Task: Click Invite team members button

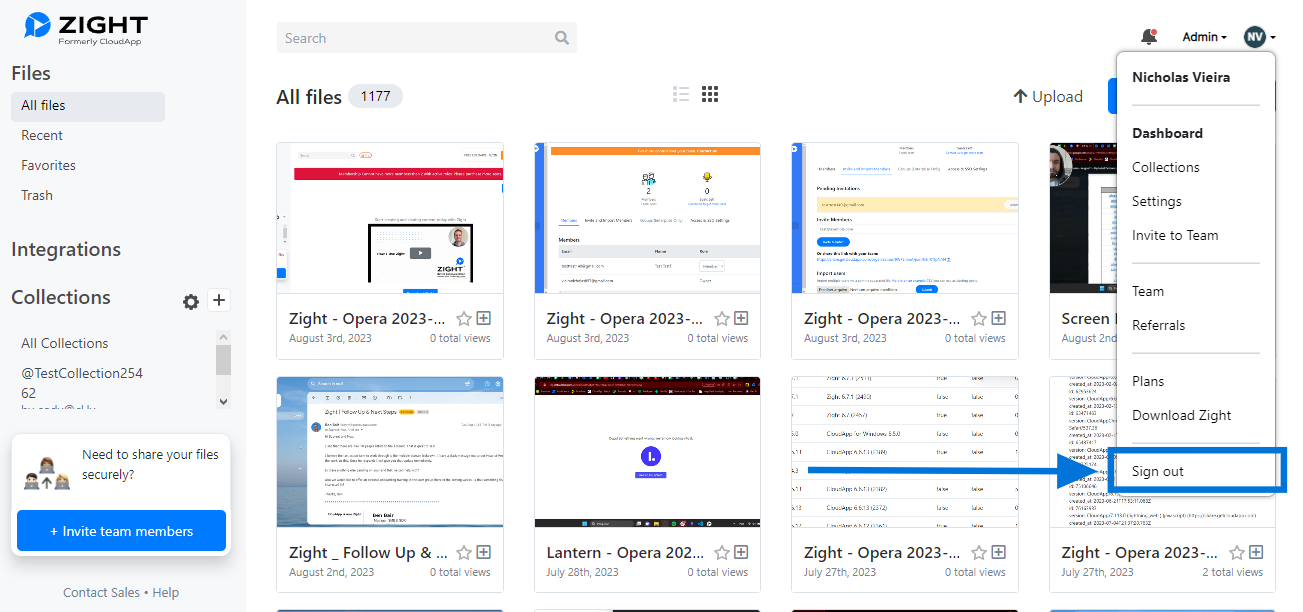Action: 122,531
